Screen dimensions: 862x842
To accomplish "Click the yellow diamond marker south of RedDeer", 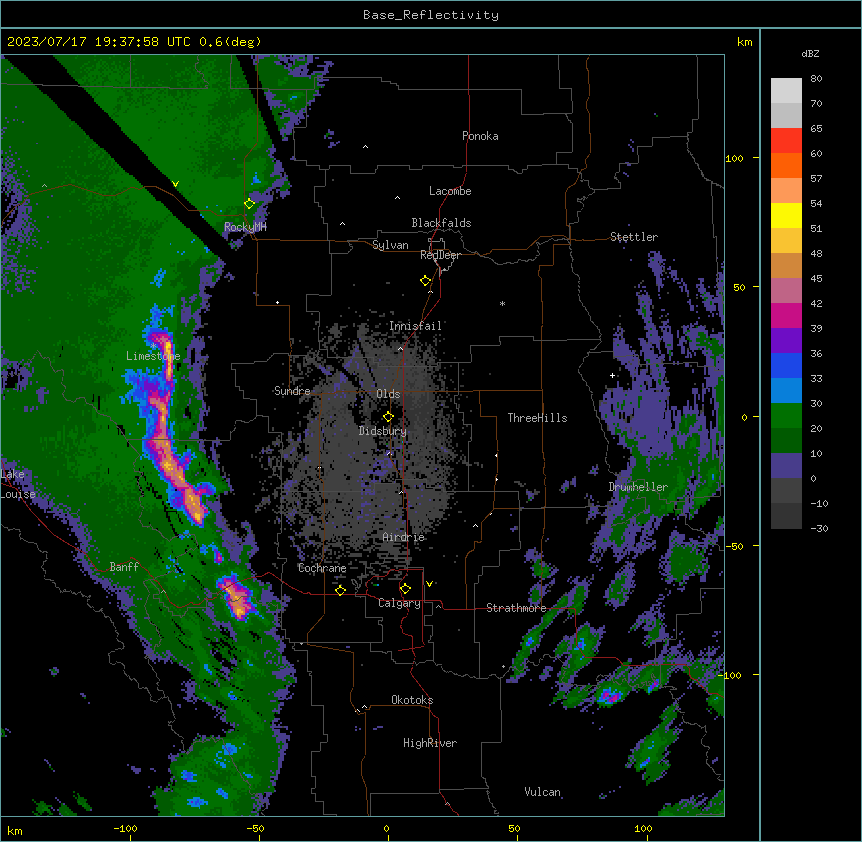I will (x=426, y=281).
